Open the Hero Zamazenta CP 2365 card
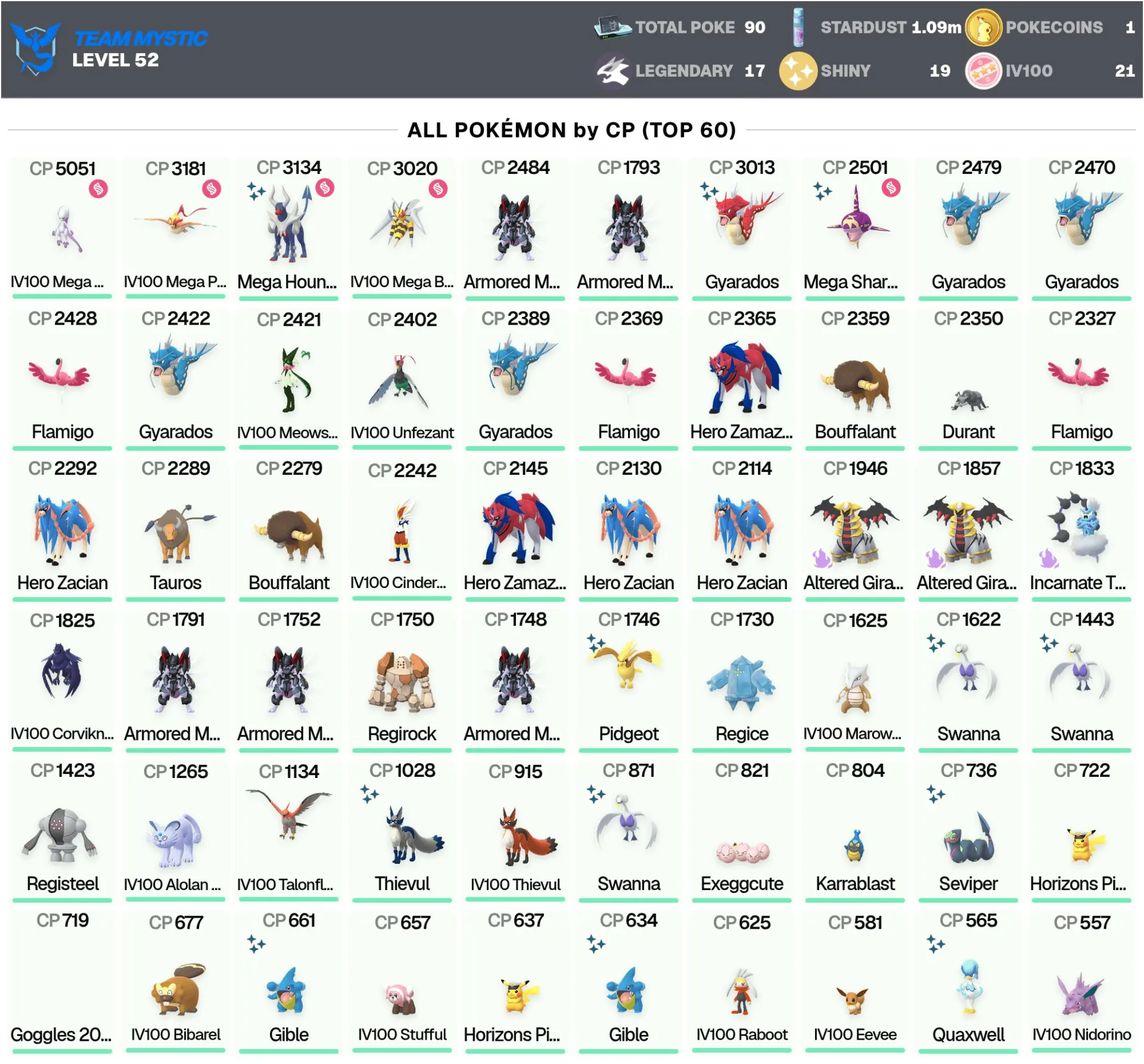The image size is (1144, 1064). coord(742,380)
